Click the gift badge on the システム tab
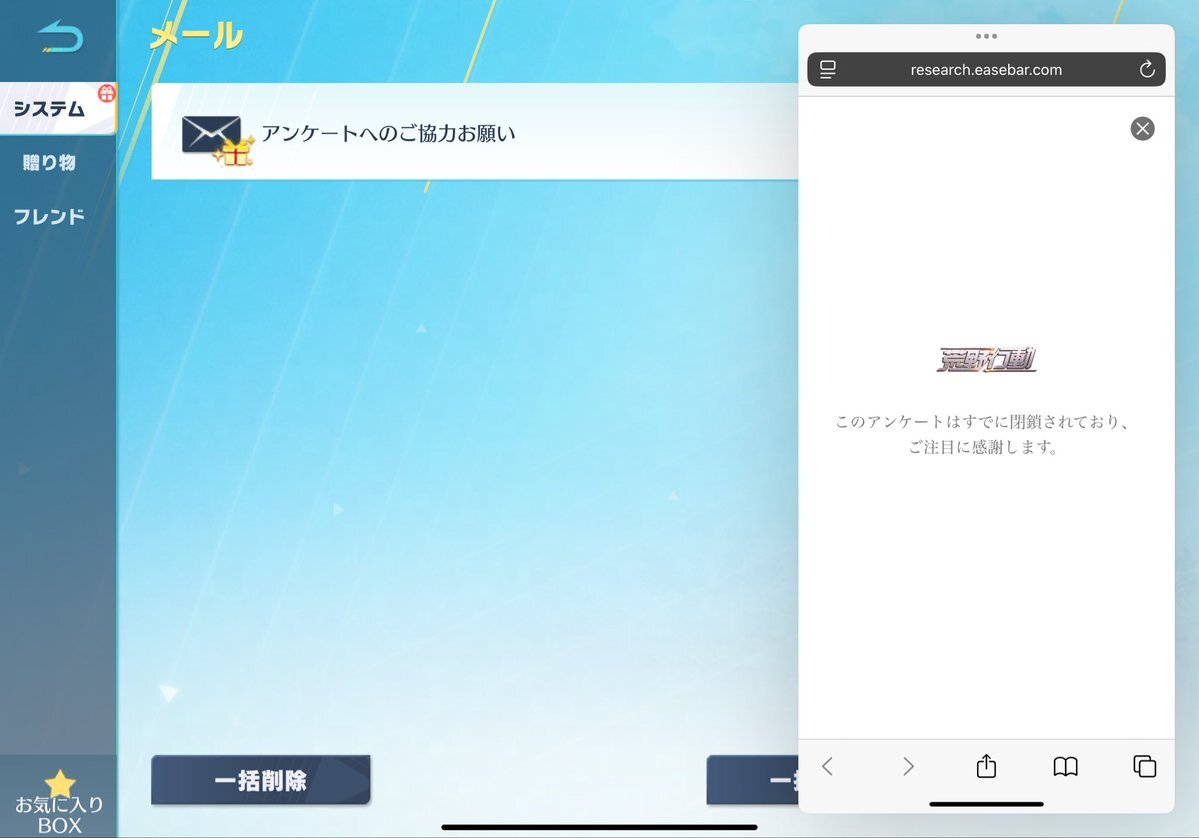1199x838 pixels. click(107, 93)
